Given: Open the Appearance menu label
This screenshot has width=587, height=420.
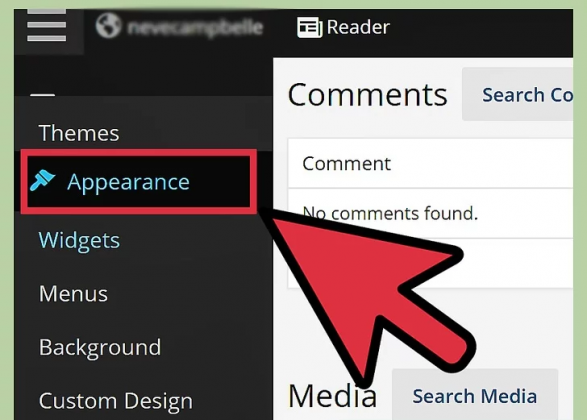Looking at the screenshot, I should tap(128, 182).
